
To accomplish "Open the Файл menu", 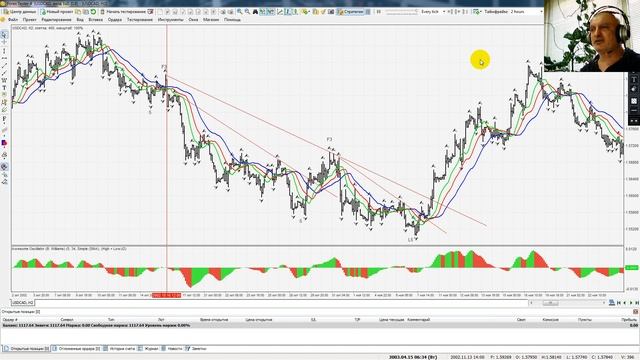I will point(13,20).
